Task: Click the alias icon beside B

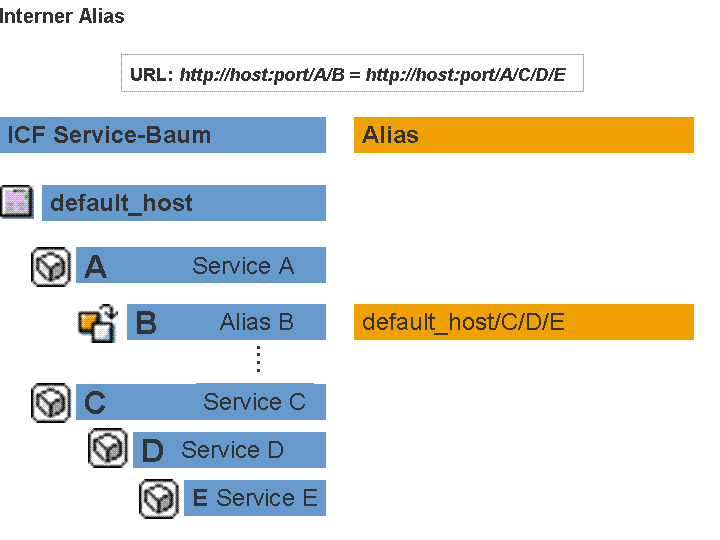Action: pos(98,323)
